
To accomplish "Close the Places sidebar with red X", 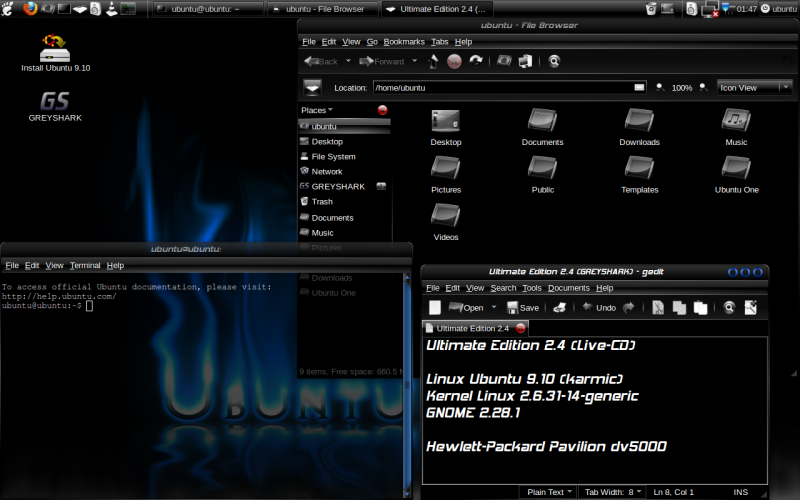I will 382,110.
